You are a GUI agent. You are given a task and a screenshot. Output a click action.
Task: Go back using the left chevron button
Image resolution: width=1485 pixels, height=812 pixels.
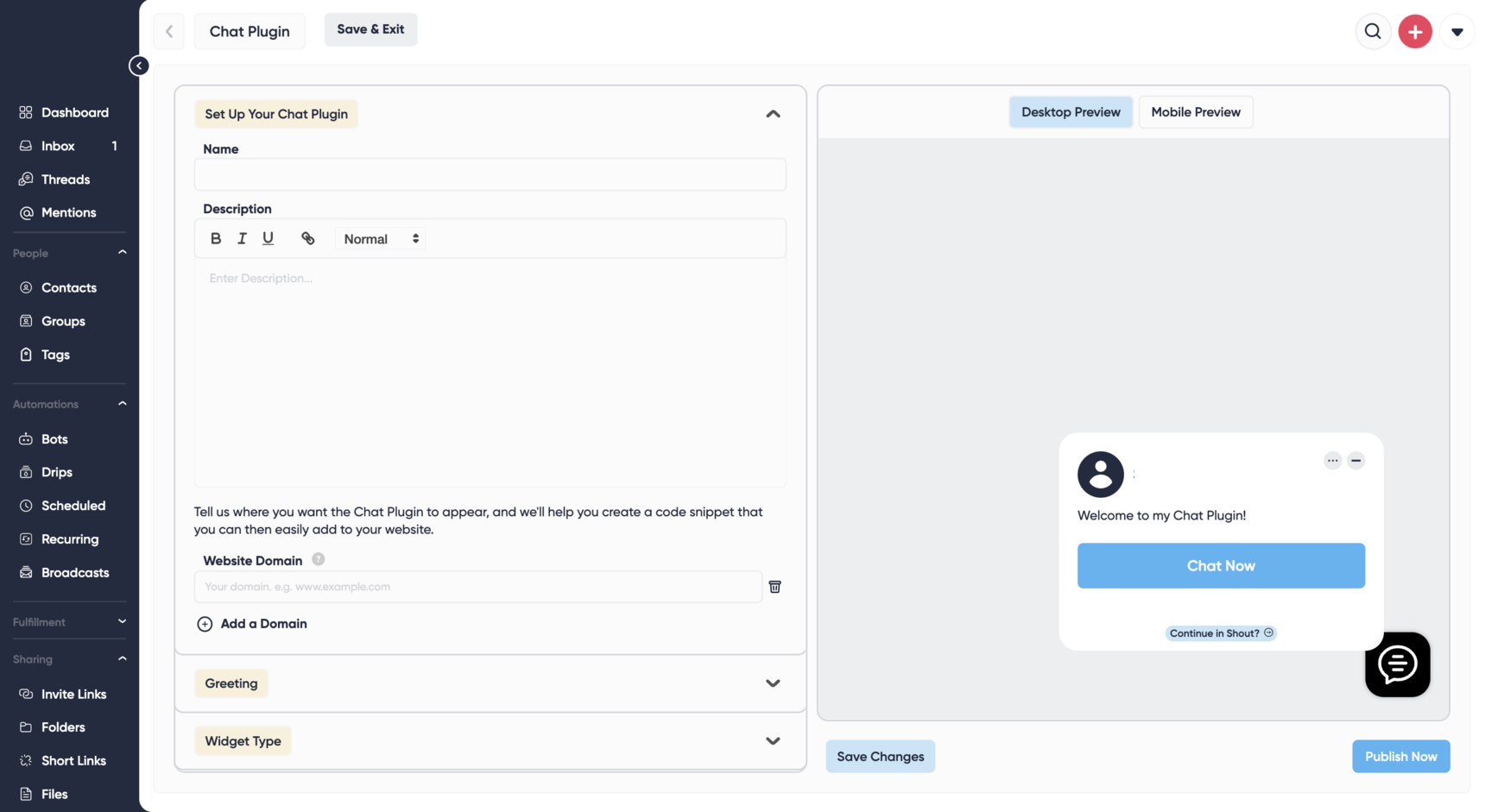169,31
